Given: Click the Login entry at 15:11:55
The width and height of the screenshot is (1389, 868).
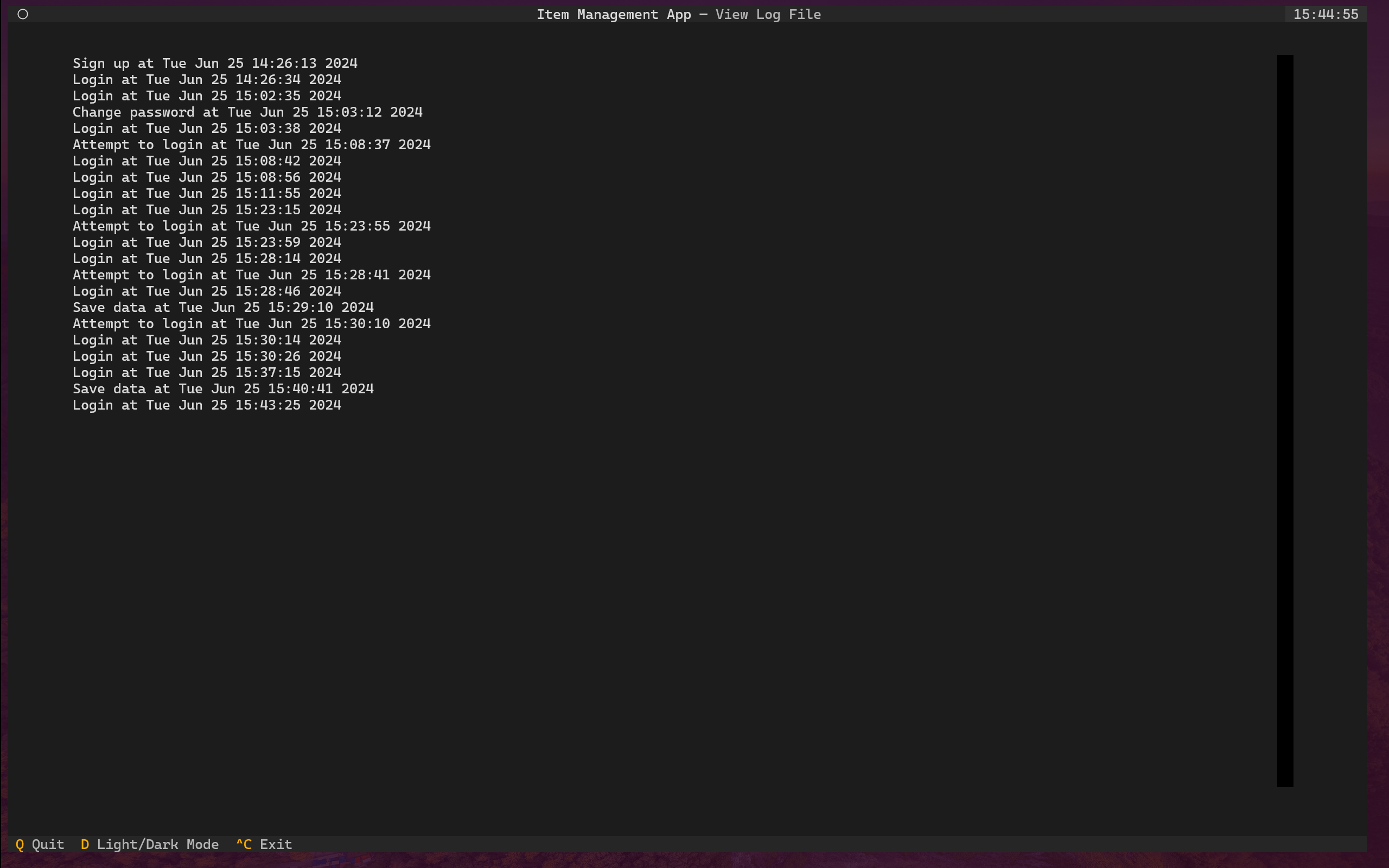Looking at the screenshot, I should click(x=207, y=194).
